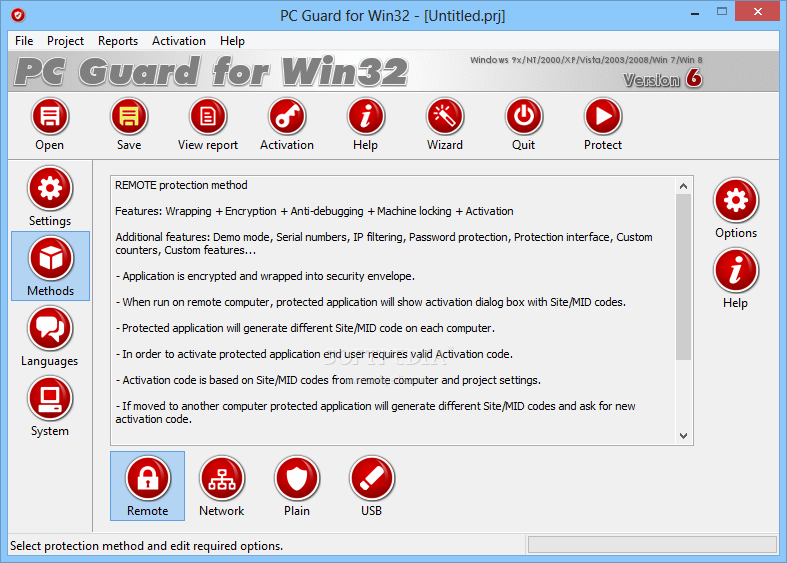Choose the Remote protection method
The height and width of the screenshot is (563, 787).
[x=148, y=486]
